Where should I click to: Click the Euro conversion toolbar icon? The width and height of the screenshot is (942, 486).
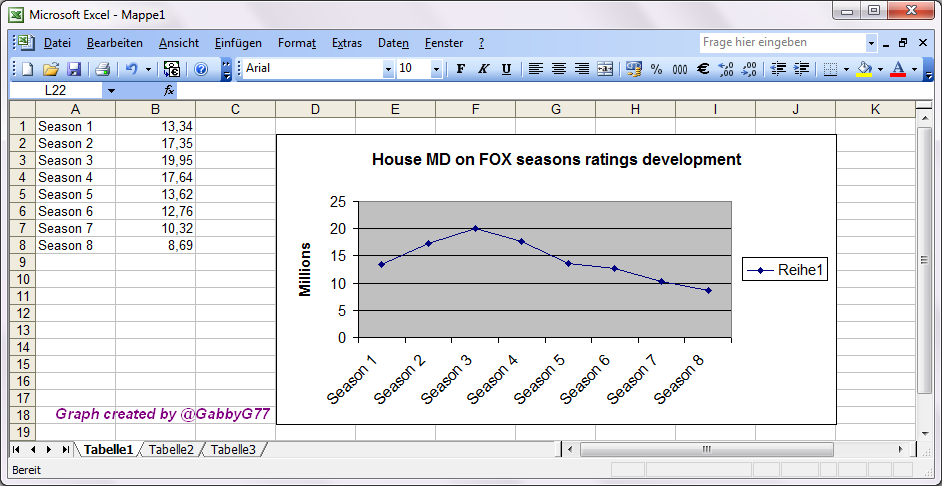[x=172, y=69]
